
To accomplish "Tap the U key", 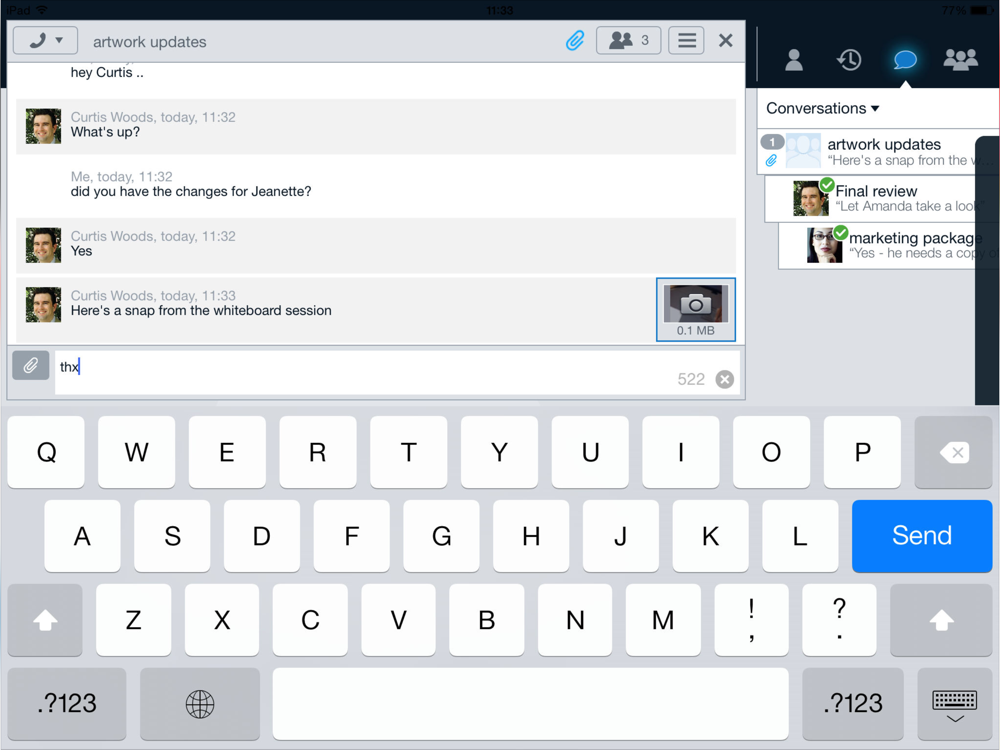I will [x=590, y=452].
